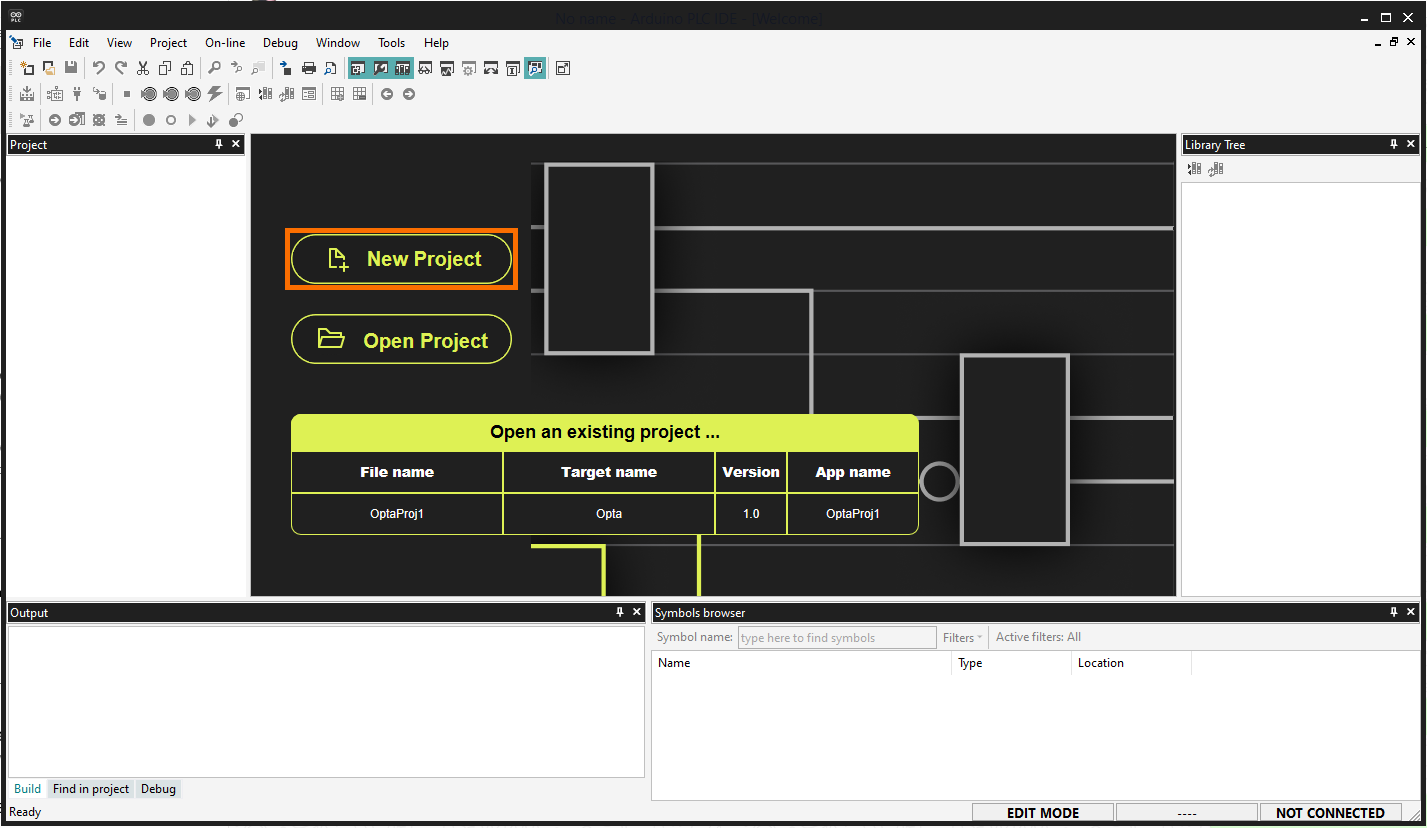Image resolution: width=1427 pixels, height=828 pixels.
Task: Open the View menu
Action: [120, 43]
